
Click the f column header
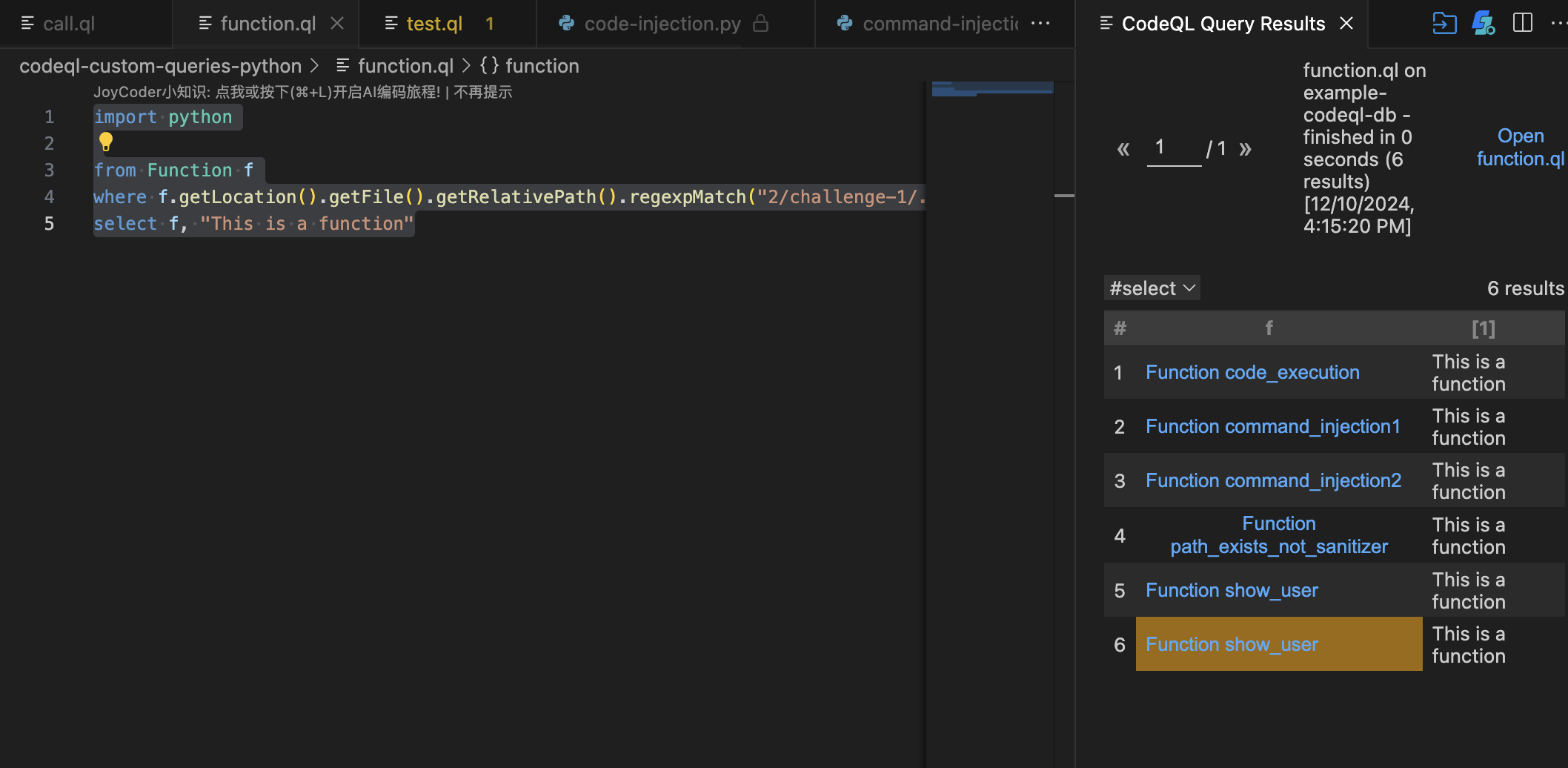pos(1269,328)
